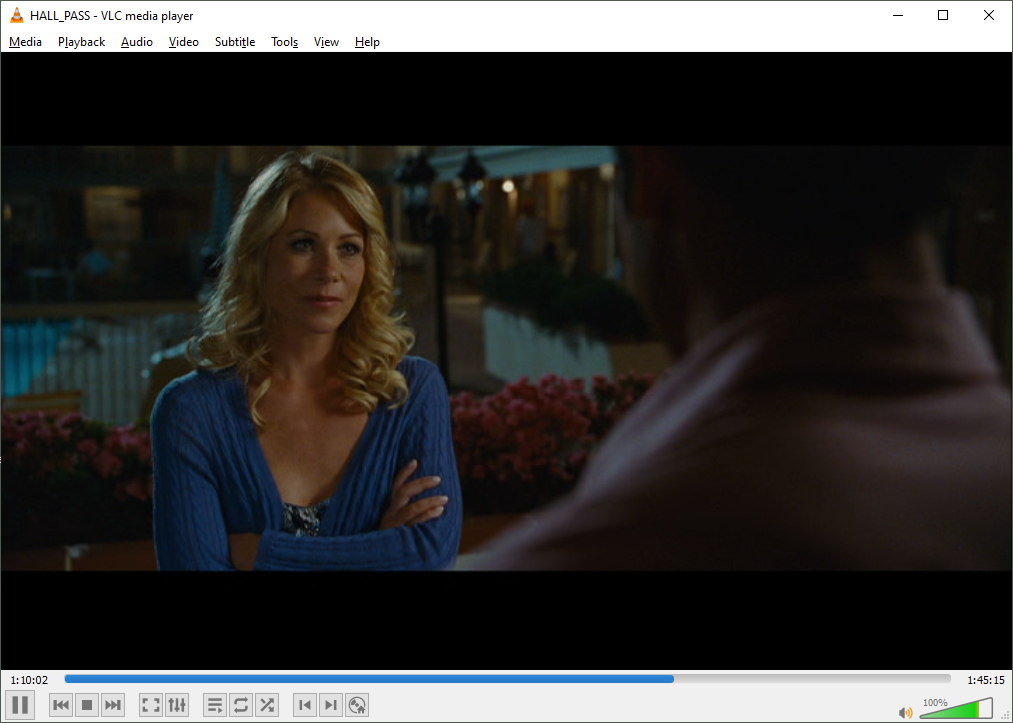Open the Help menu
Viewport: 1013px width, 723px height.
[367, 42]
